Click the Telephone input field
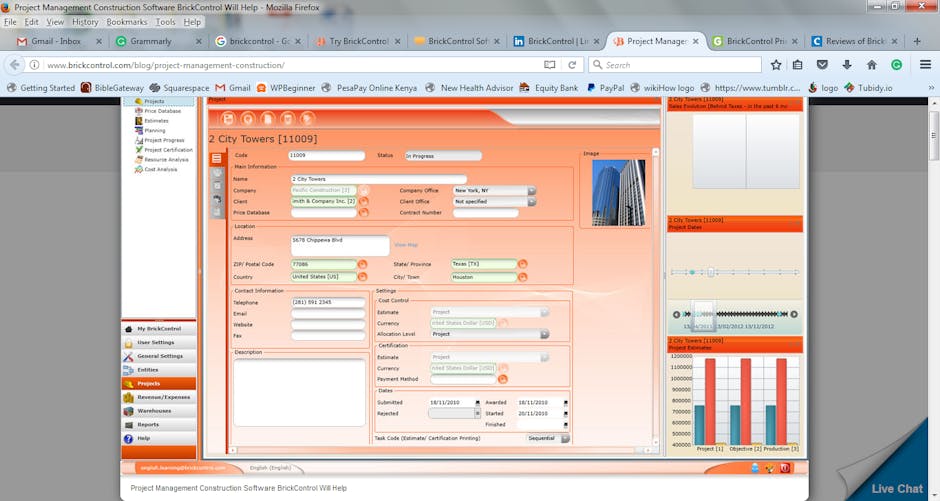The height and width of the screenshot is (501, 940). click(328, 303)
